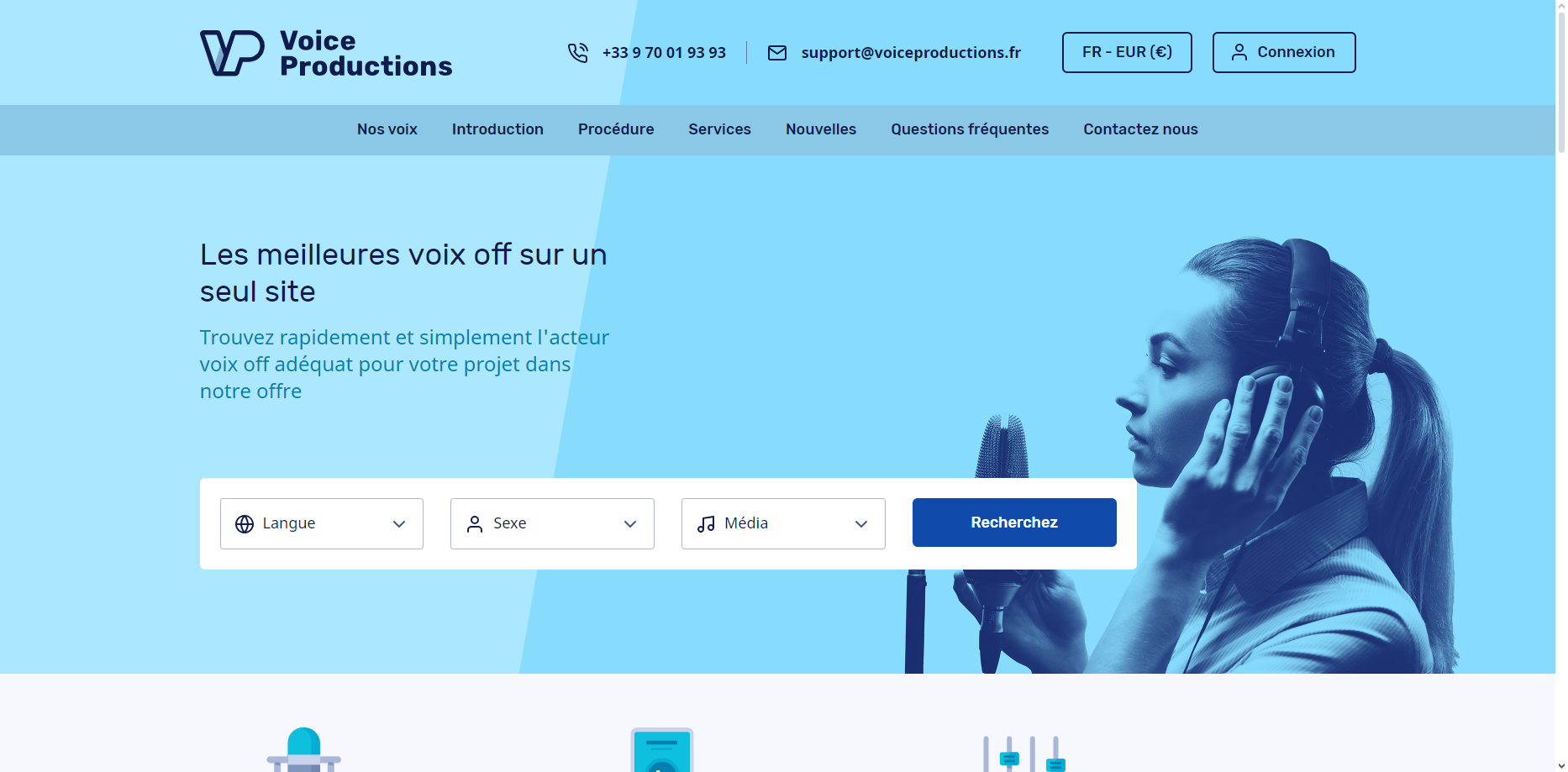Open the FR - EUR (€) currency selector
The image size is (1568, 772).
tap(1127, 52)
